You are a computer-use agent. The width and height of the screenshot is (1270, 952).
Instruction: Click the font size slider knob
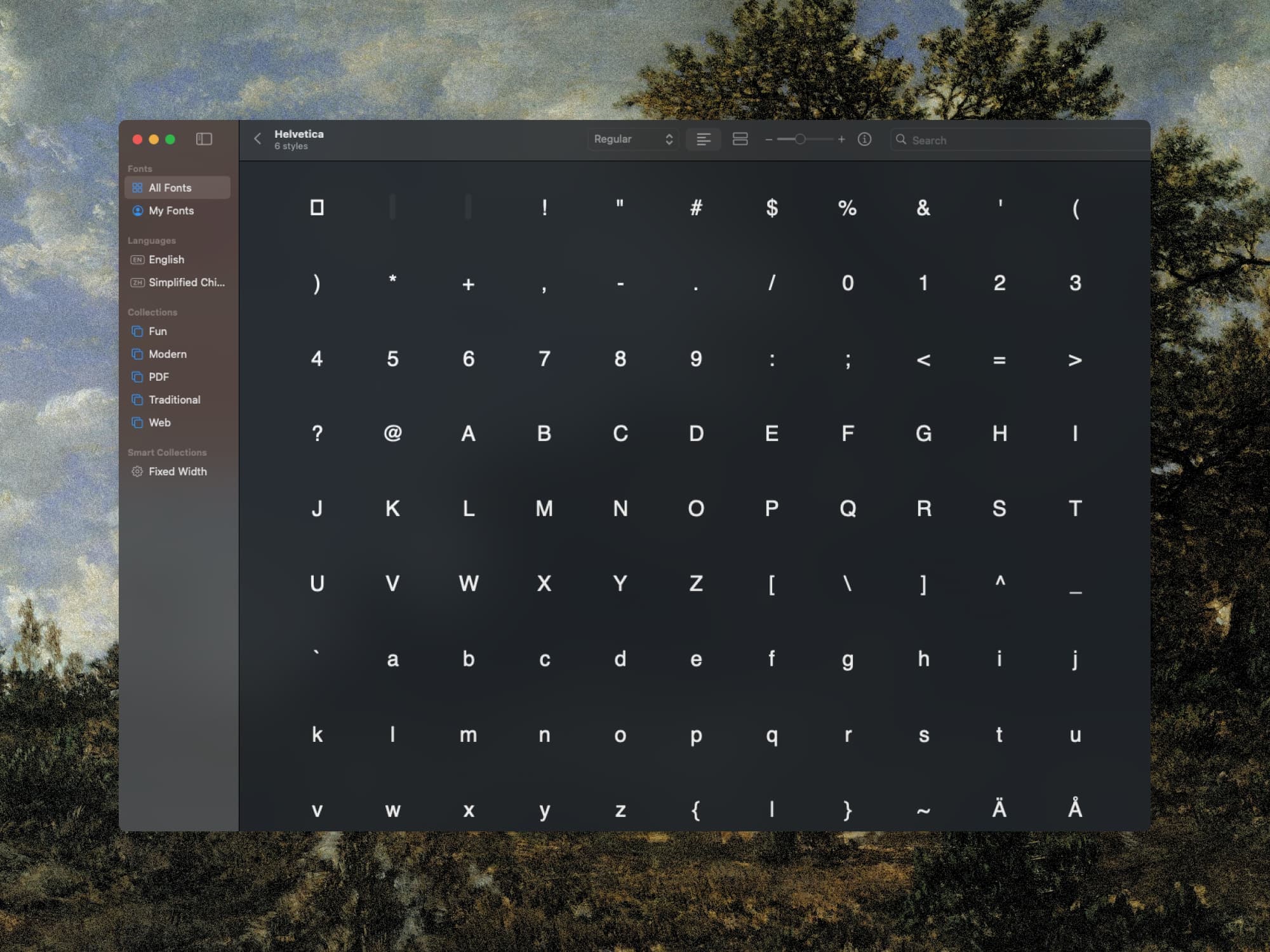pyautogui.click(x=800, y=139)
